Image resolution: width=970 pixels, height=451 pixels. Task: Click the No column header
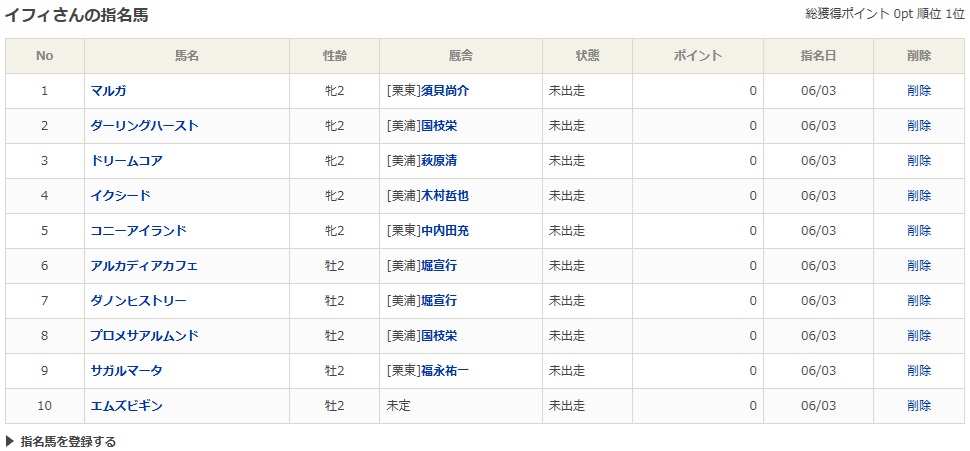click(45, 56)
